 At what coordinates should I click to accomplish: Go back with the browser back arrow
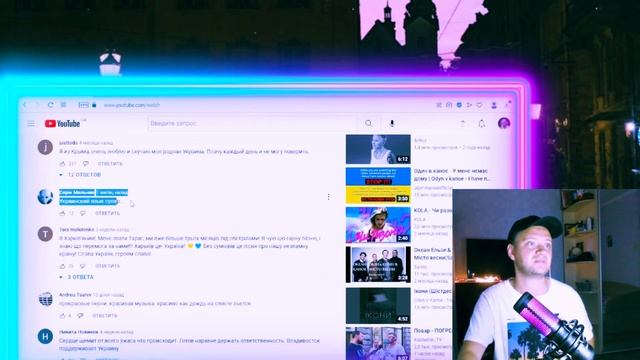click(25, 105)
